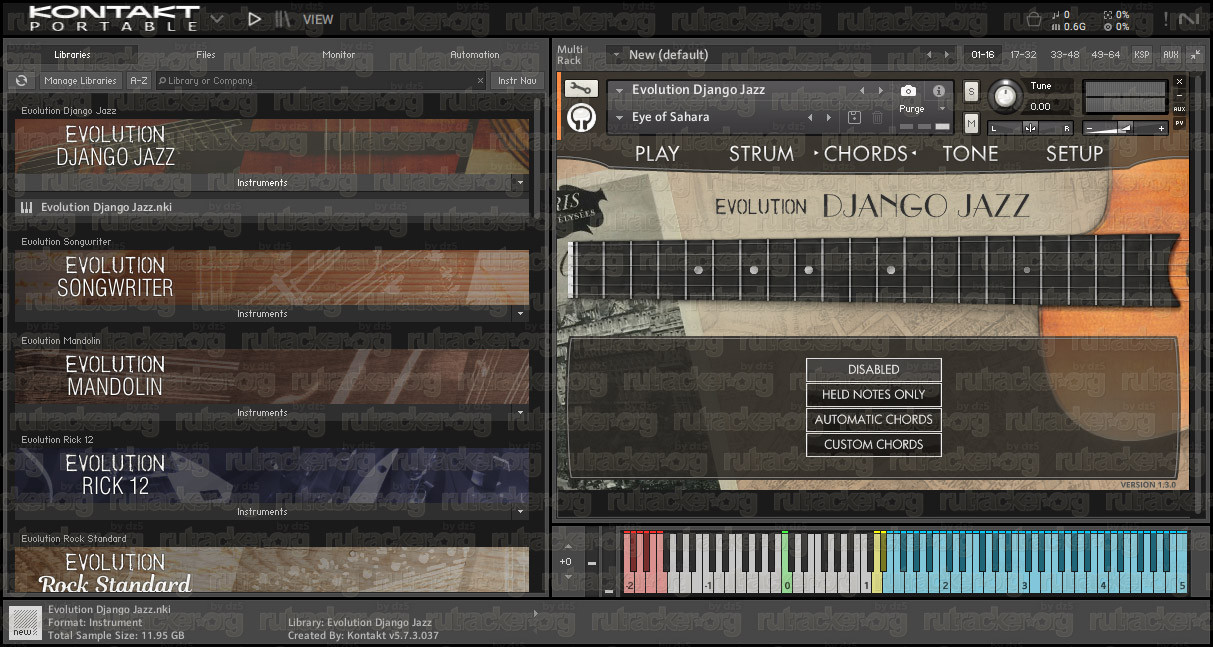Click the snapshot camera icon
This screenshot has width=1213, height=647.
908,90
